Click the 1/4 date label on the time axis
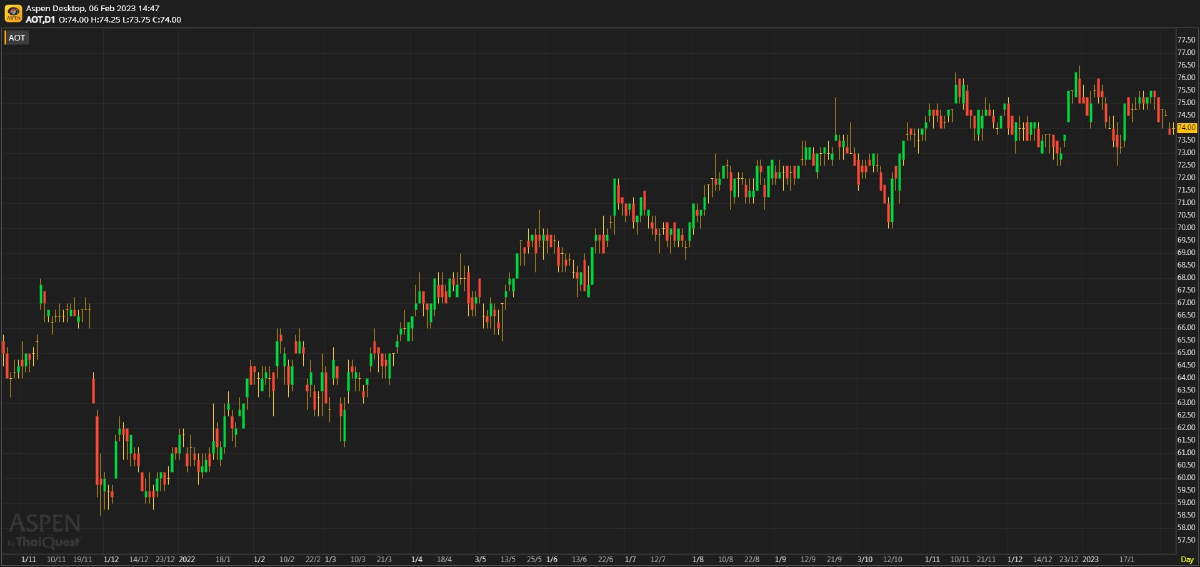This screenshot has height=567, width=1200. coord(417,559)
